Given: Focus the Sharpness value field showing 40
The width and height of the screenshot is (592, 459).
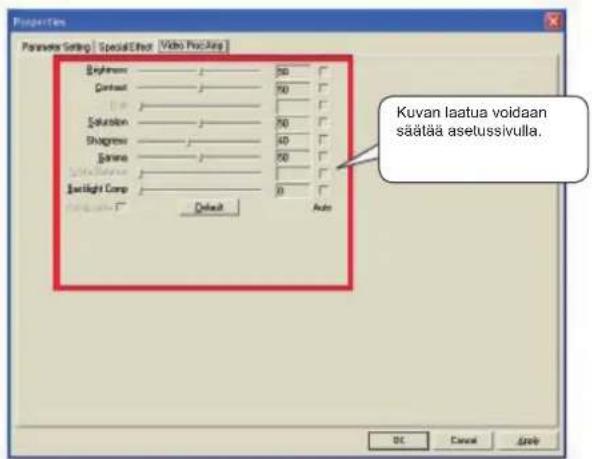Looking at the screenshot, I should tap(293, 140).
